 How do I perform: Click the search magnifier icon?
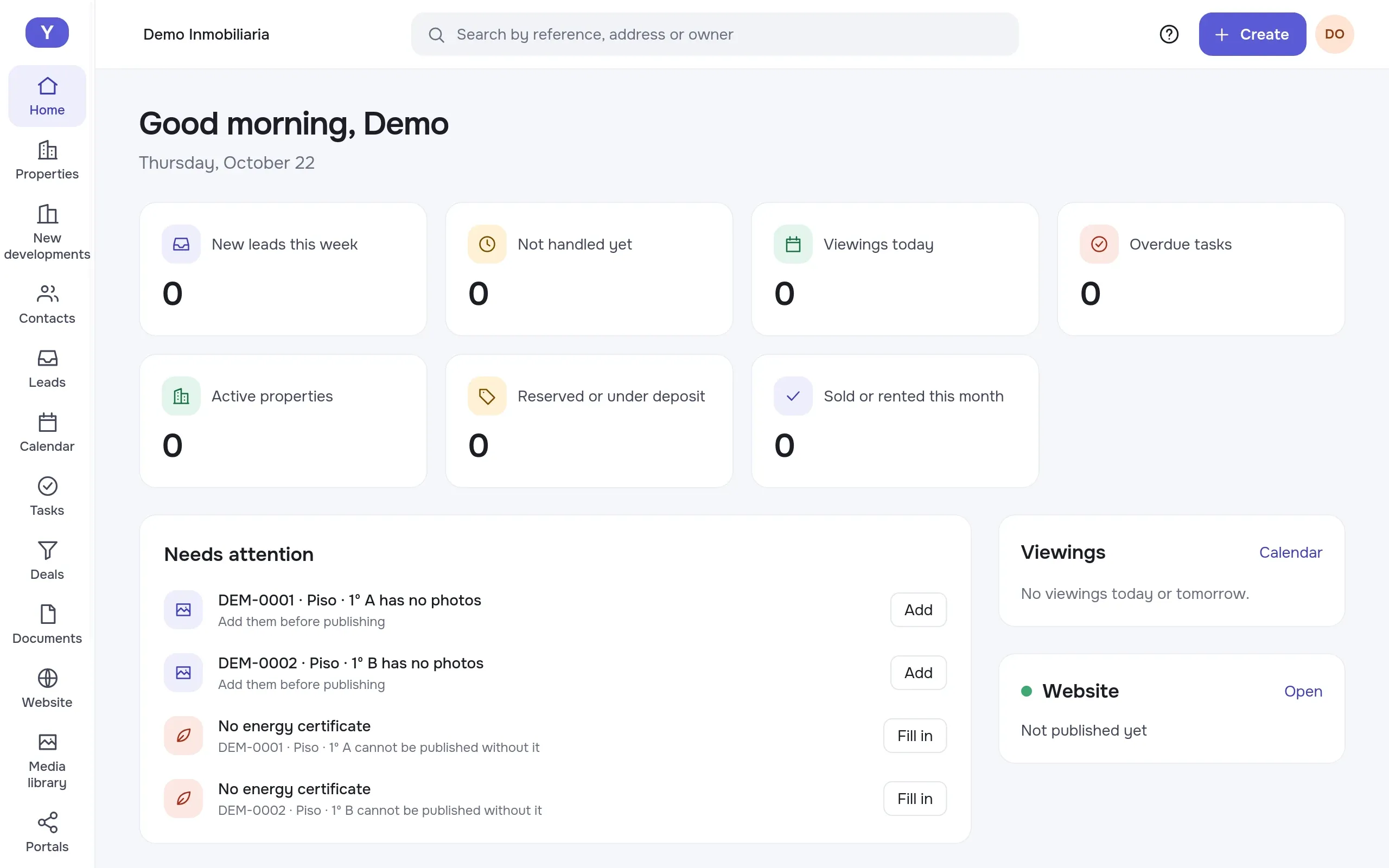click(x=436, y=35)
